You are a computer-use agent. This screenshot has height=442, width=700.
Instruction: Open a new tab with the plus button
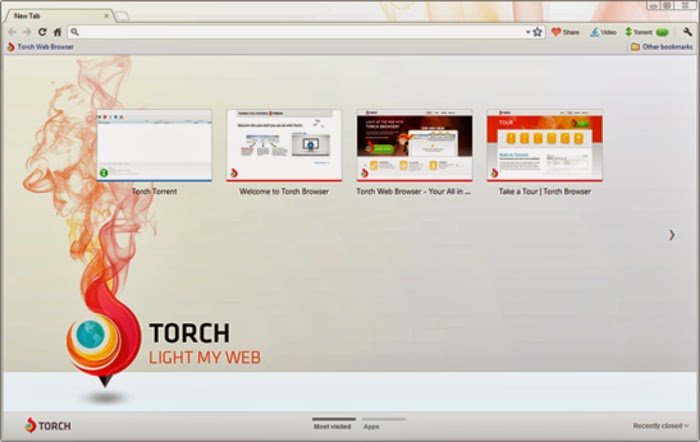pyautogui.click(x=122, y=17)
